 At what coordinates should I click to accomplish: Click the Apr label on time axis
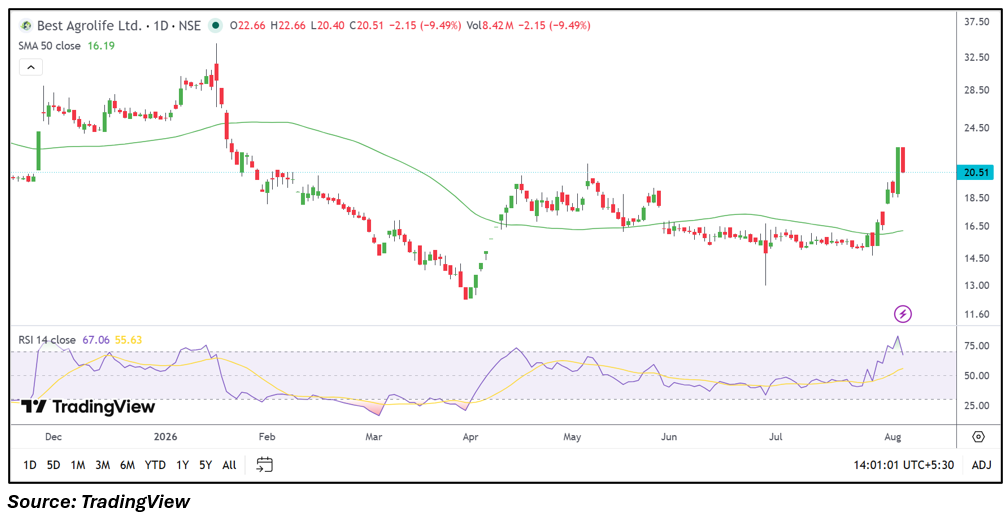tap(471, 437)
